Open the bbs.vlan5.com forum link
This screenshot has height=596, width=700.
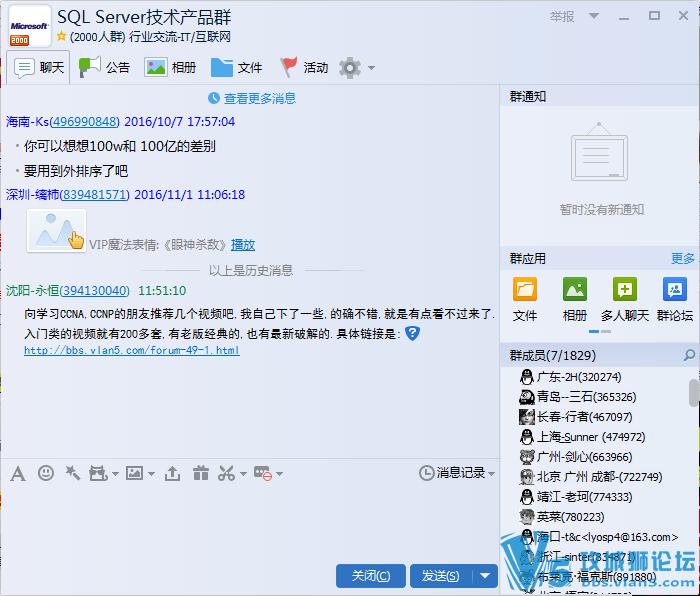coord(132,350)
